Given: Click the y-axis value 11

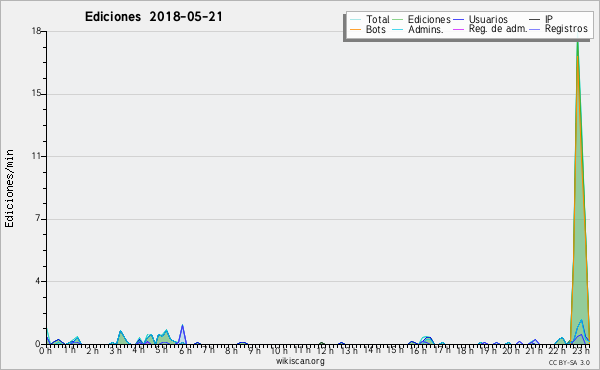Looking at the screenshot, I should click(36, 156).
